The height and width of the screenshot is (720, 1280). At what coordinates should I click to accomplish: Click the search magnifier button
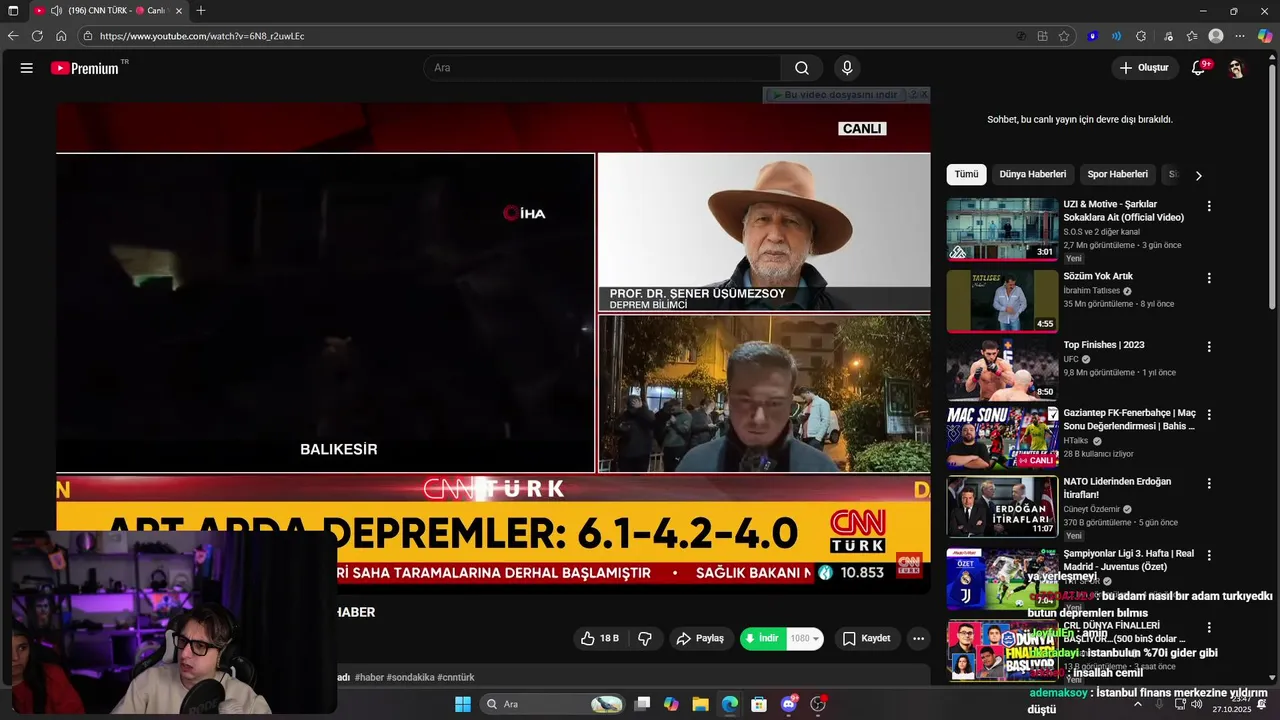(x=802, y=68)
